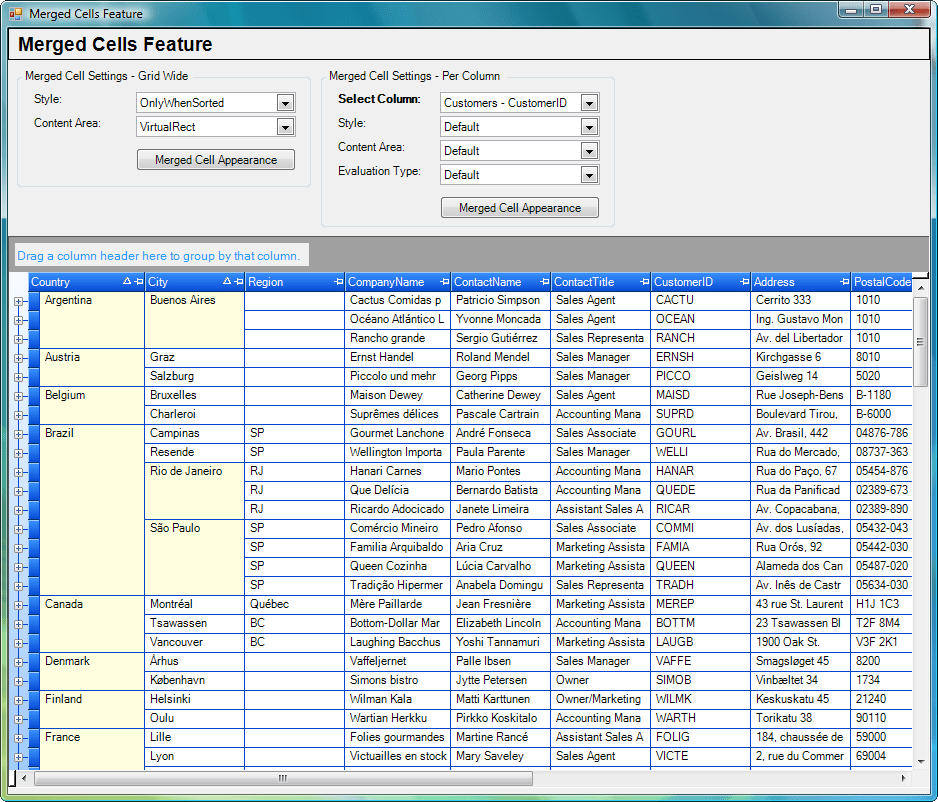The image size is (938, 802).
Task: Sort by clicking the Country column header
Action: click(70, 283)
